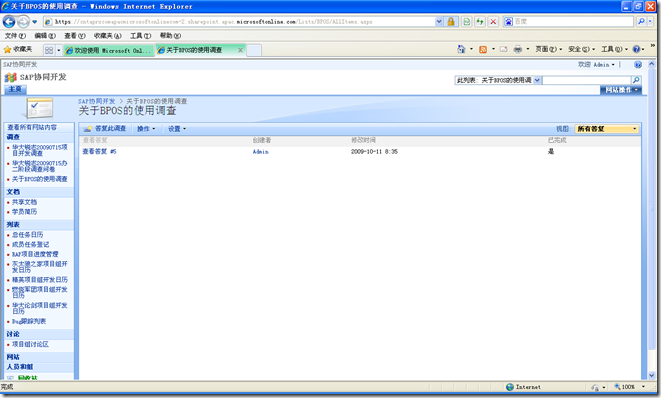
Task: Open 学员简历 sidebar link
Action: 24,212
